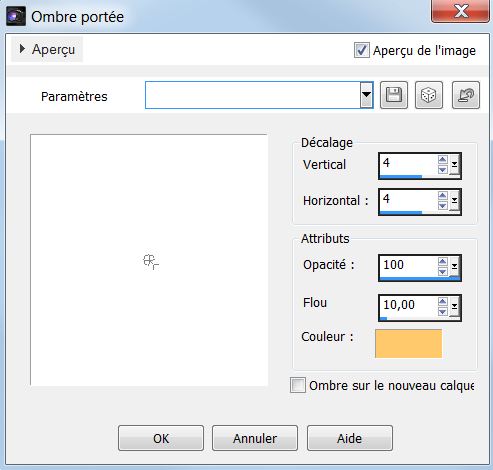Screen dimensions: 493x470
Task: Open the orange Couleur swatch
Action: [408, 343]
